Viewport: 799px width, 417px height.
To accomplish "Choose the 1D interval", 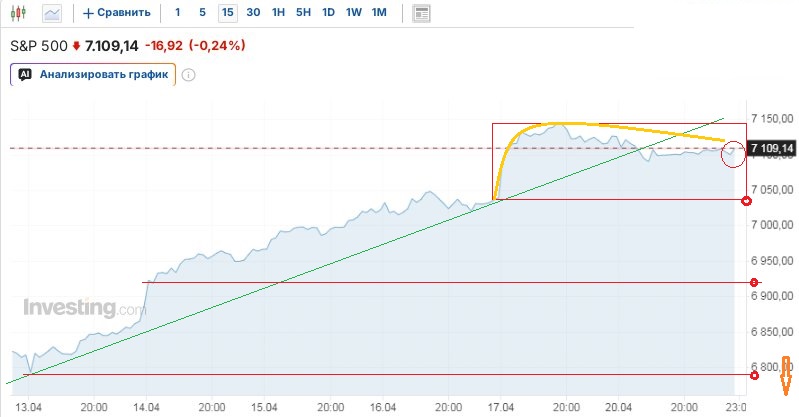I will coord(328,13).
